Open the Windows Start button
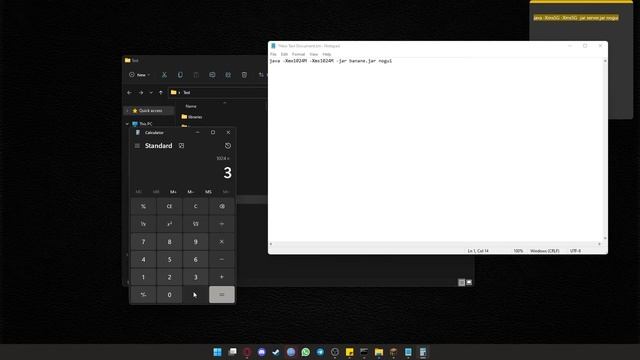The image size is (640, 360). tap(218, 352)
